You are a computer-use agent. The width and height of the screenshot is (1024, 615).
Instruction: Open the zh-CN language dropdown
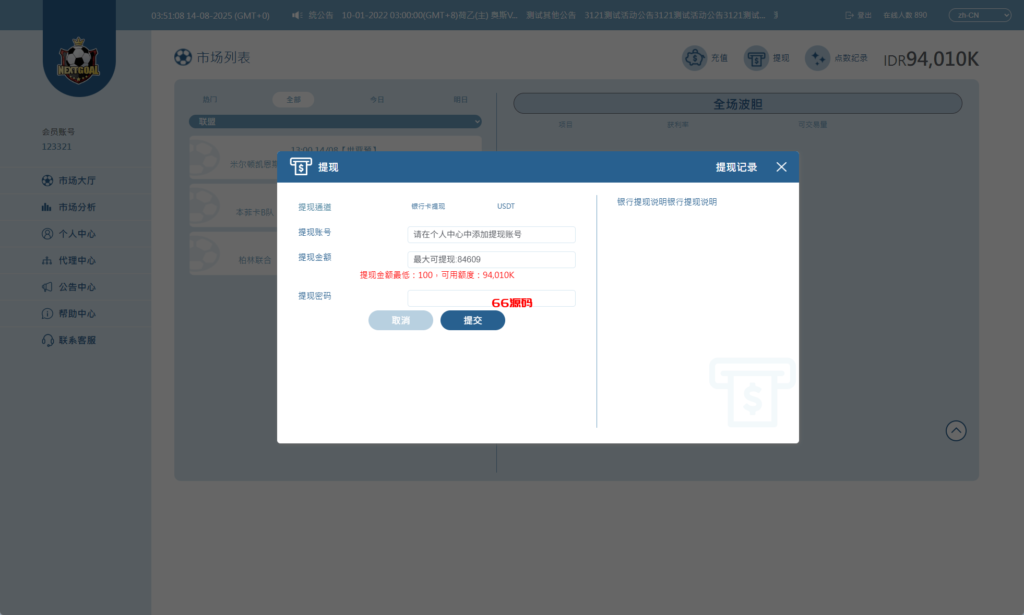click(x=980, y=15)
